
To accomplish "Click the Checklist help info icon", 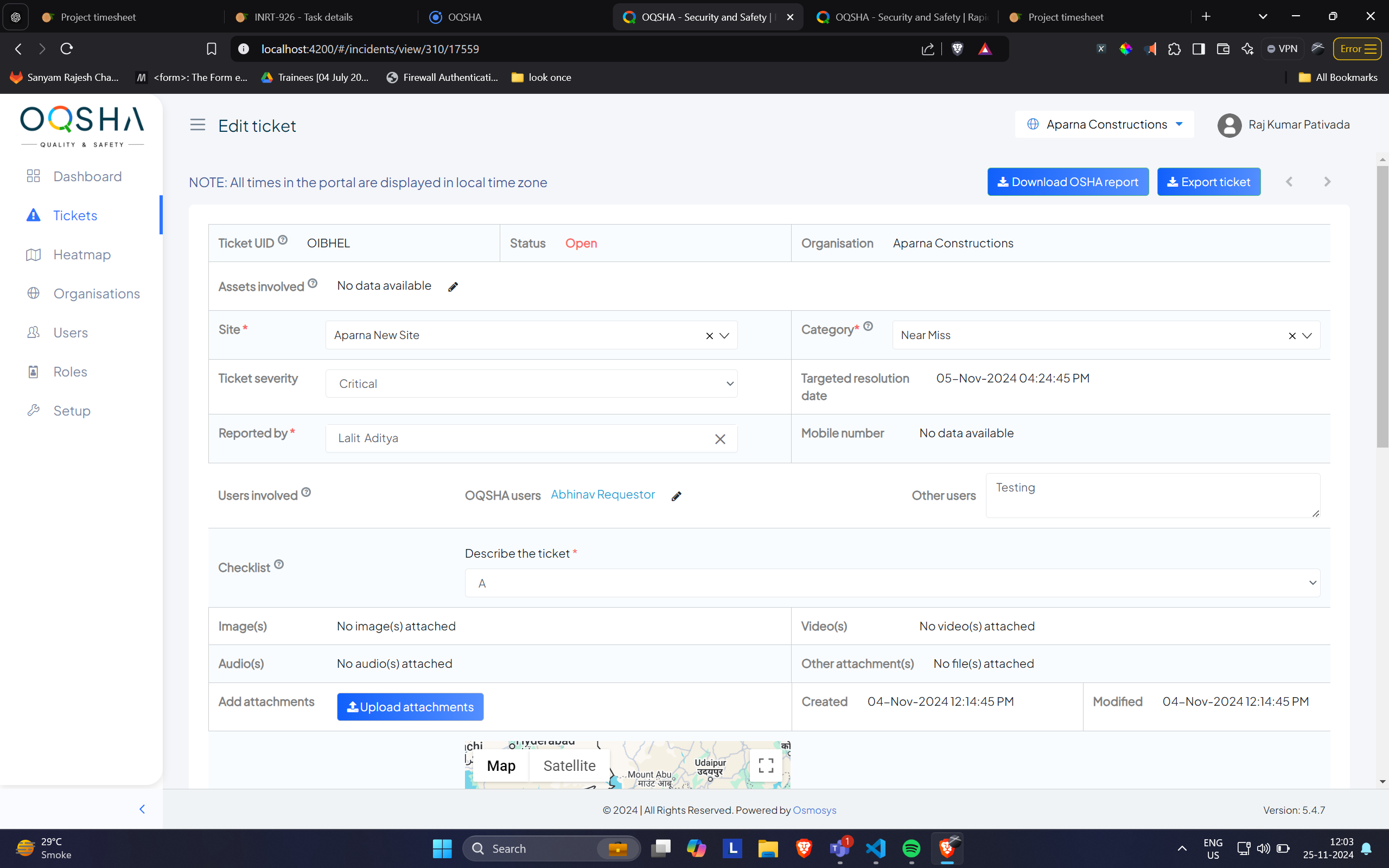I will click(x=279, y=564).
